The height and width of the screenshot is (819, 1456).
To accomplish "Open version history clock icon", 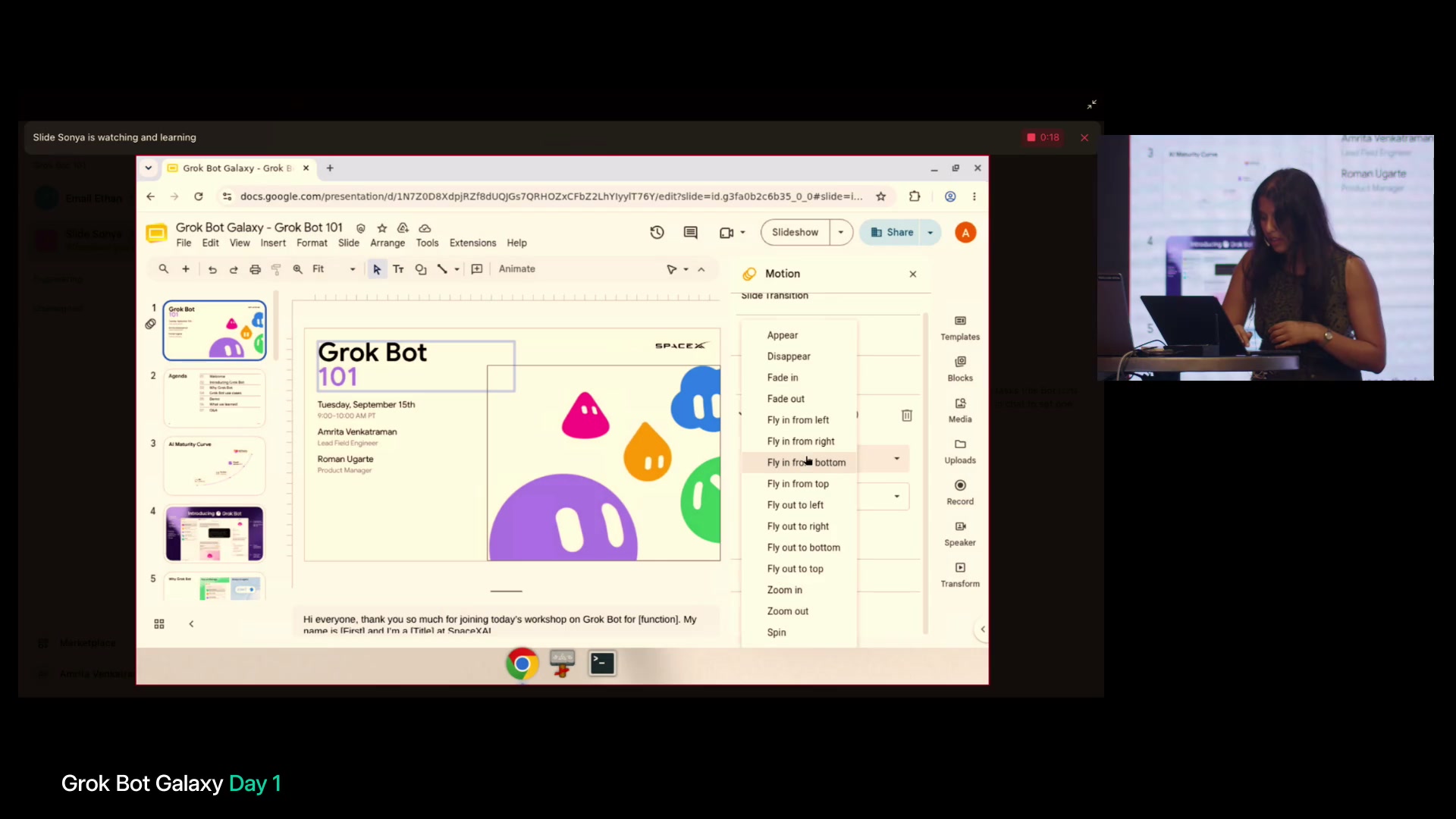I will pyautogui.click(x=657, y=233).
